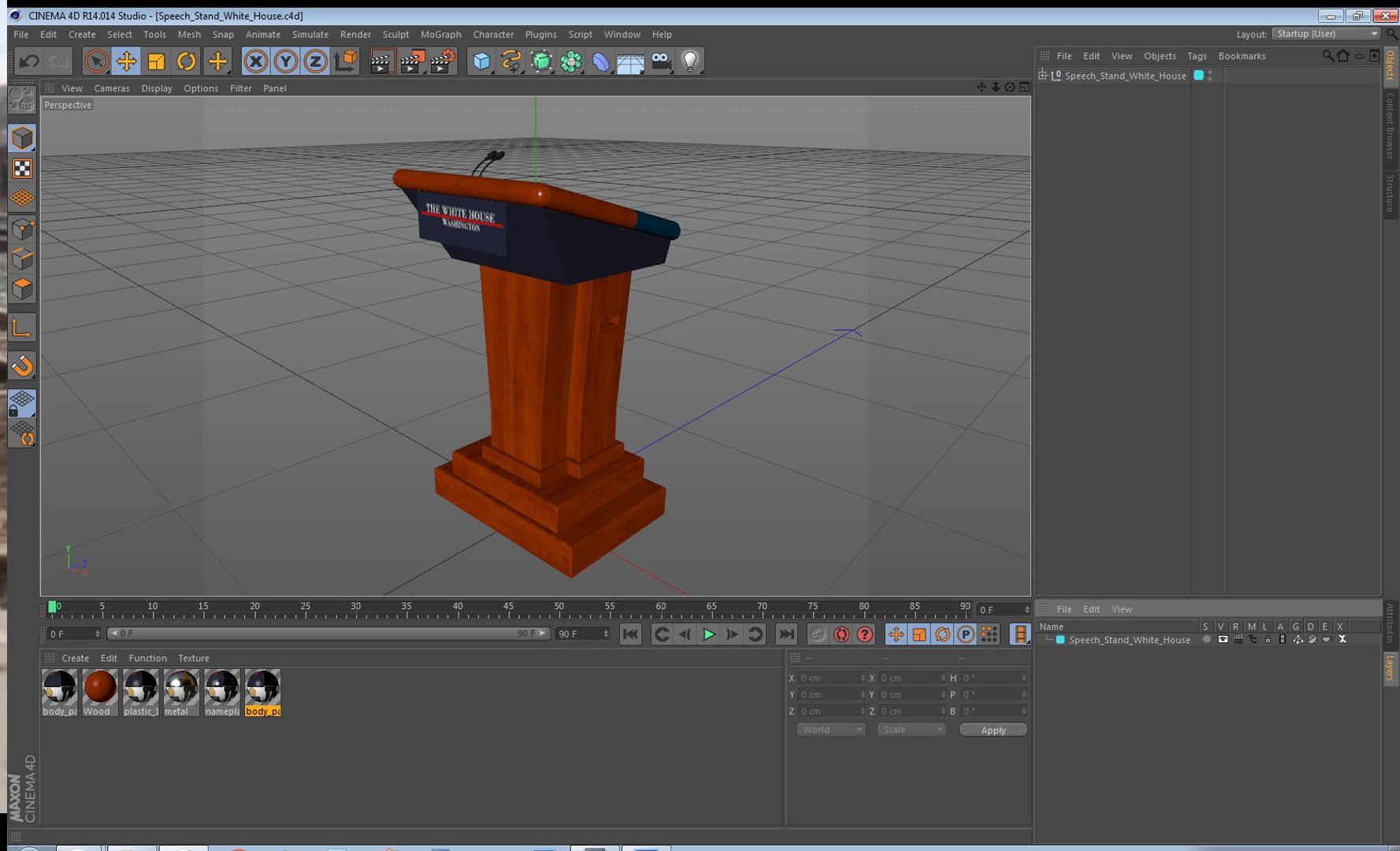Search objects magnifier icon
The width and height of the screenshot is (1400, 851).
pyautogui.click(x=1328, y=55)
